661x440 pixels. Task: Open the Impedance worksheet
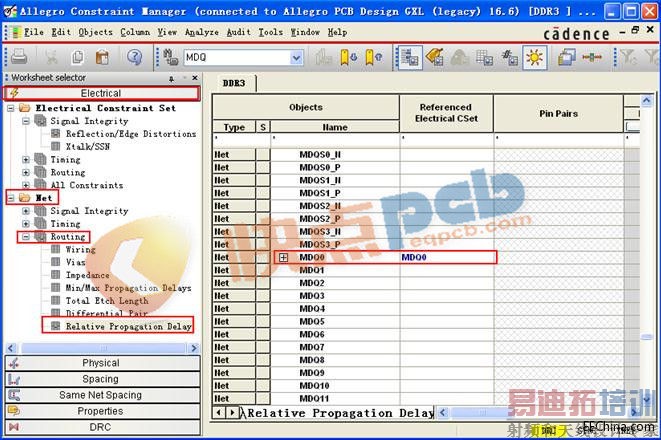coord(88,275)
